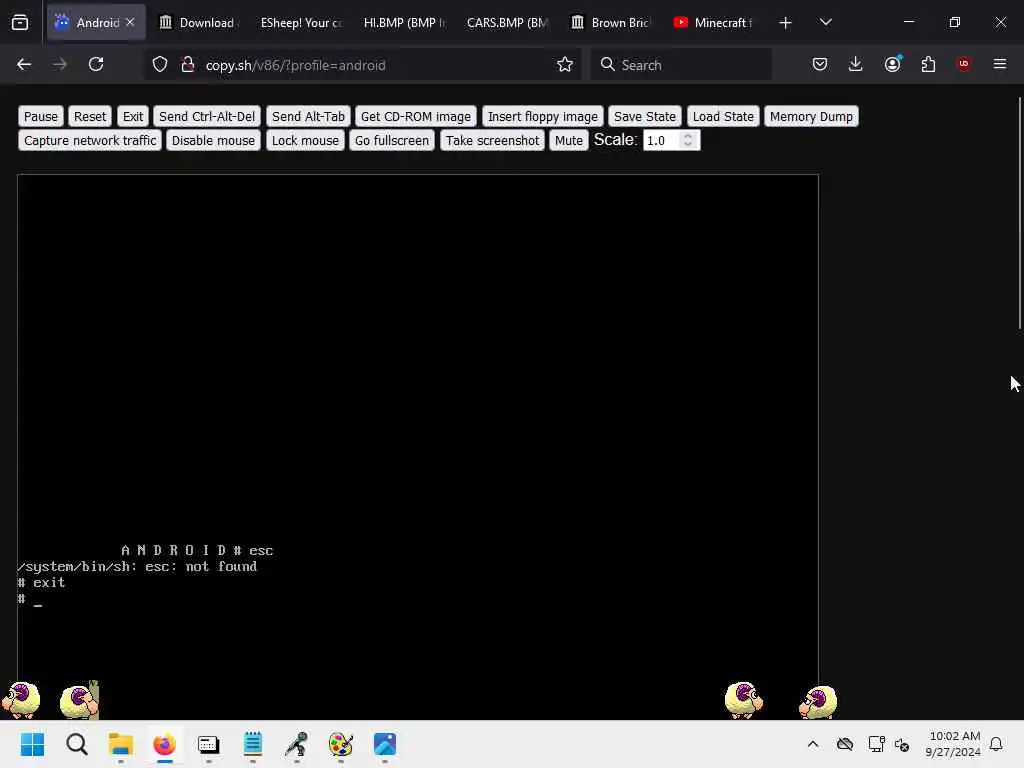The width and height of the screenshot is (1024, 768).
Task: Open the Firefox account icon
Action: pos(892,64)
